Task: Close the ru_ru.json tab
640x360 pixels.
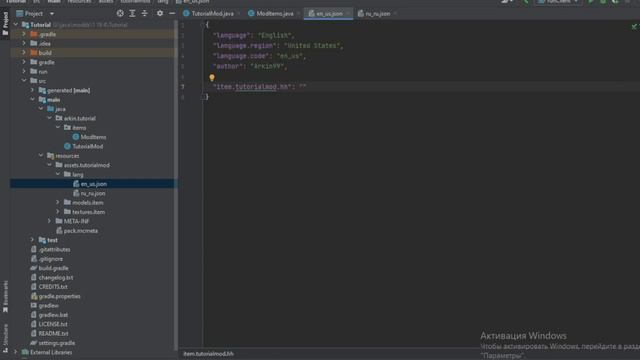Action: coord(395,14)
